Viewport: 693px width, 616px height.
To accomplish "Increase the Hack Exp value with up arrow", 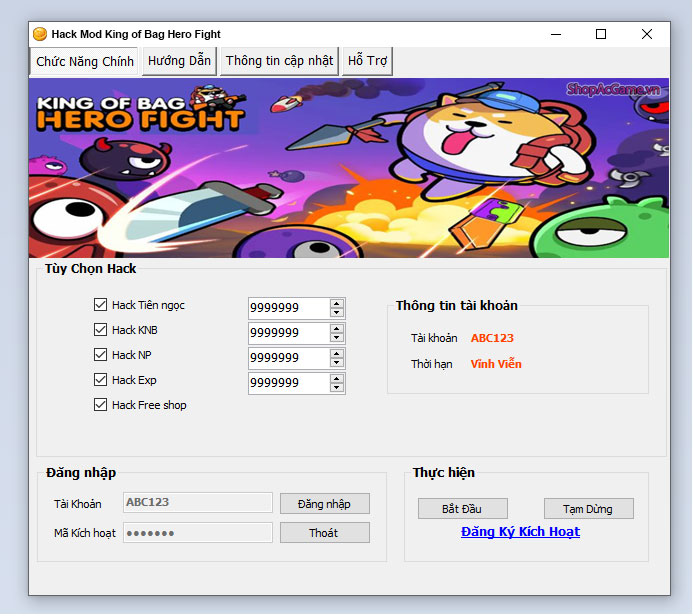I will tap(337, 379).
